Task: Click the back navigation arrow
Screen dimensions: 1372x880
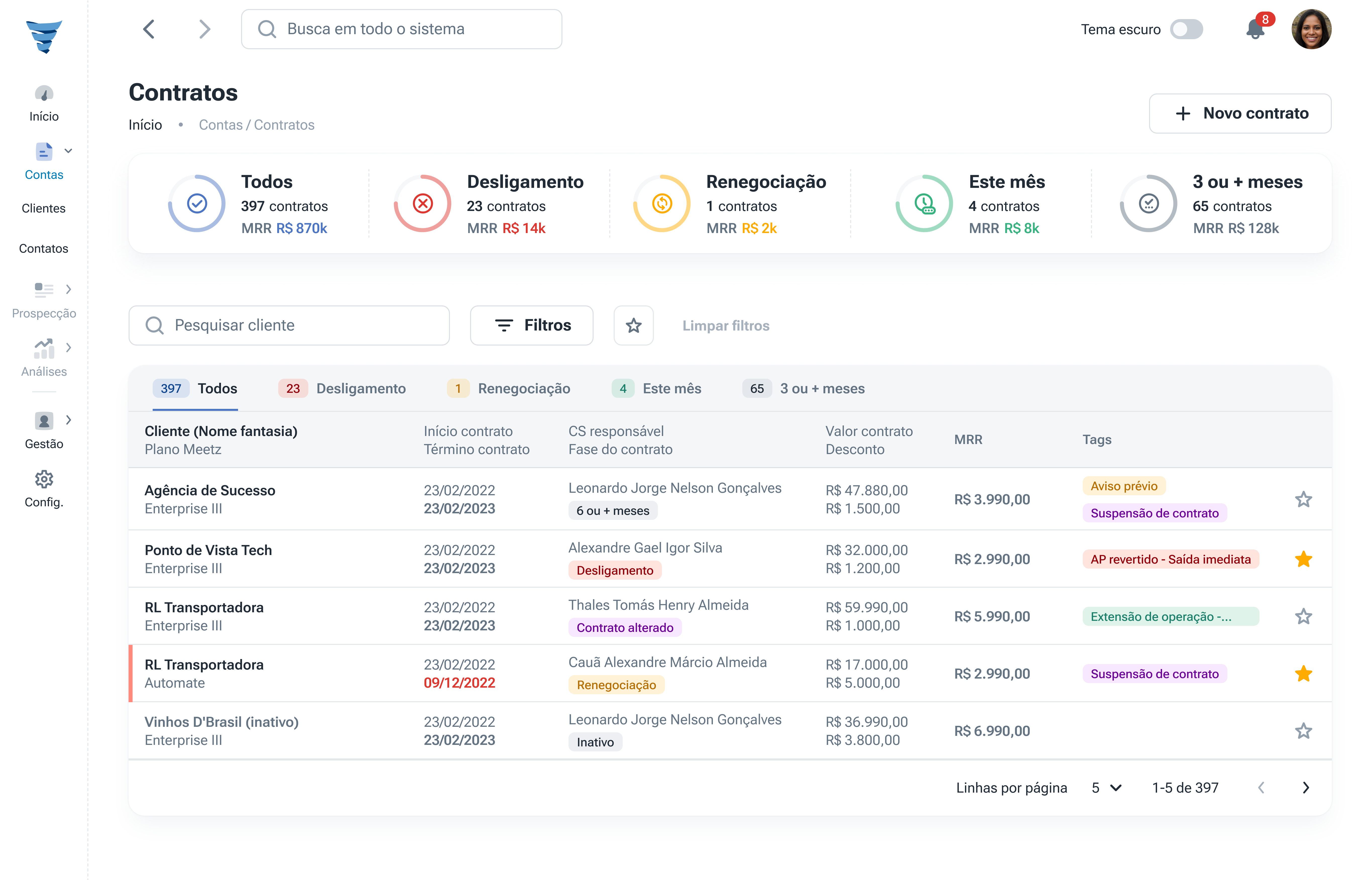Action: point(149,29)
